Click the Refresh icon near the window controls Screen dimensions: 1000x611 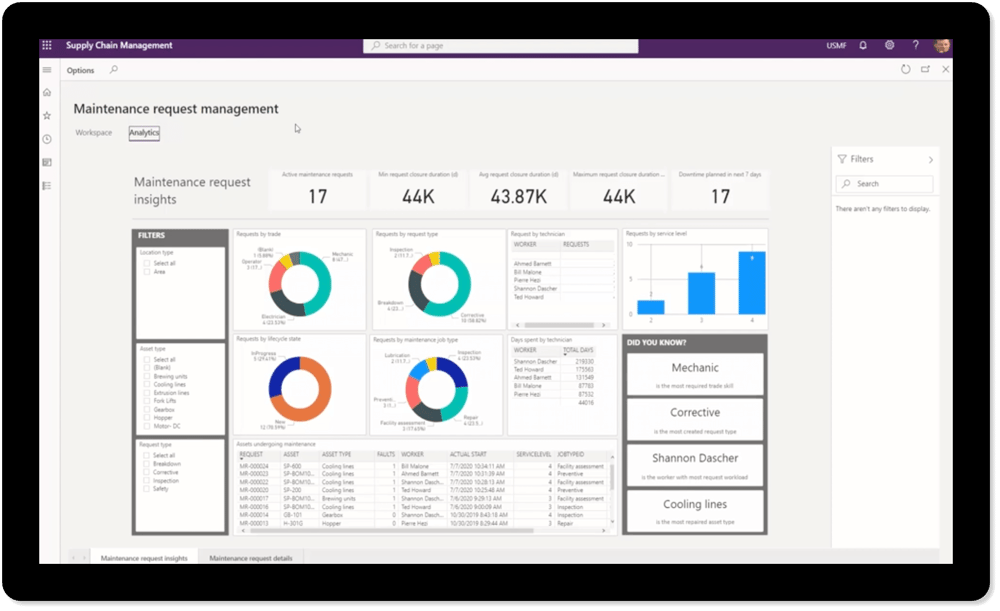tap(905, 69)
